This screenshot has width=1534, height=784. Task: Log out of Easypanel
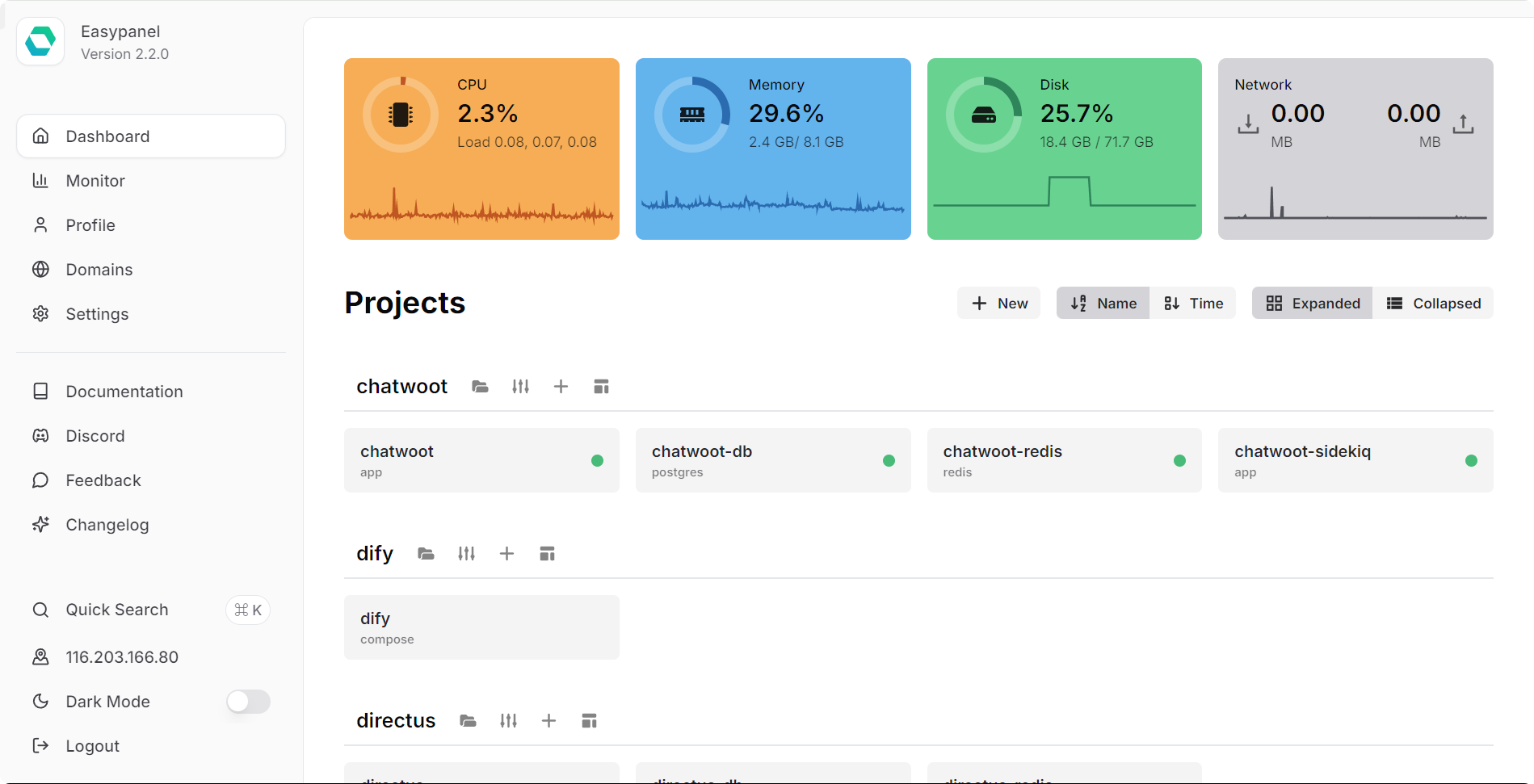[x=151, y=746]
